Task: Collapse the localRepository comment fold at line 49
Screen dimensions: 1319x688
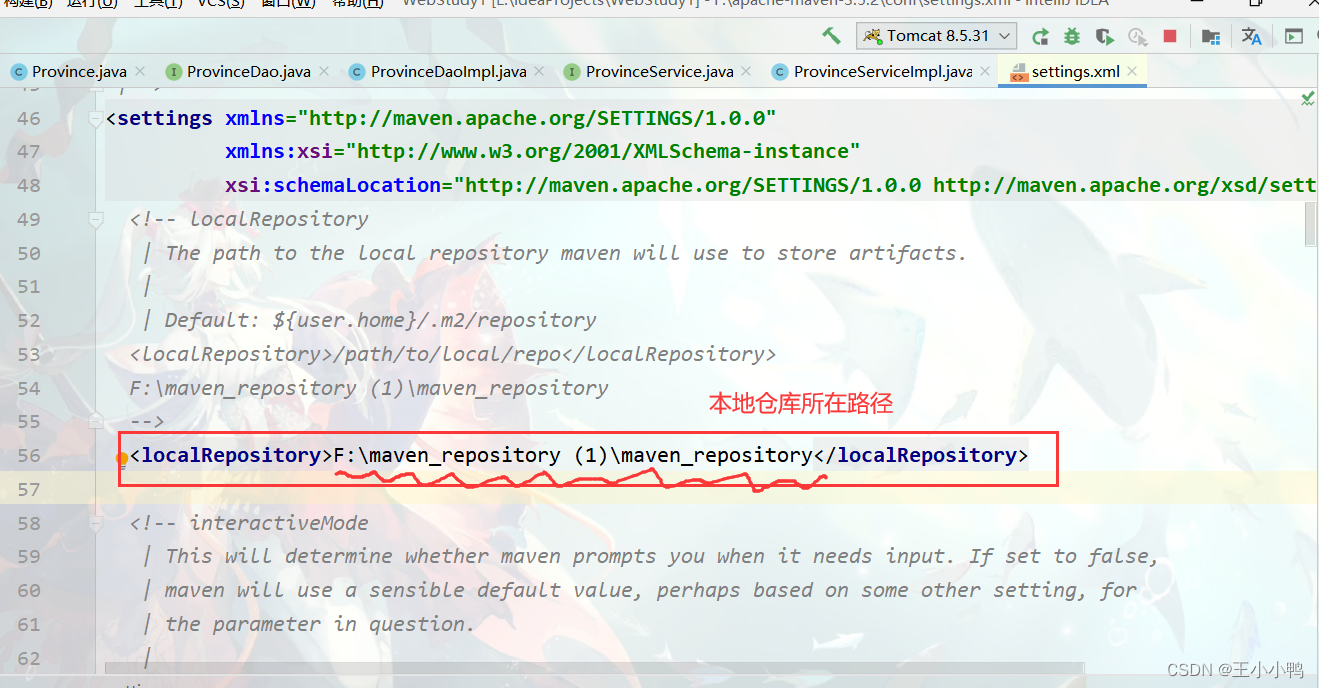Action: point(97,219)
